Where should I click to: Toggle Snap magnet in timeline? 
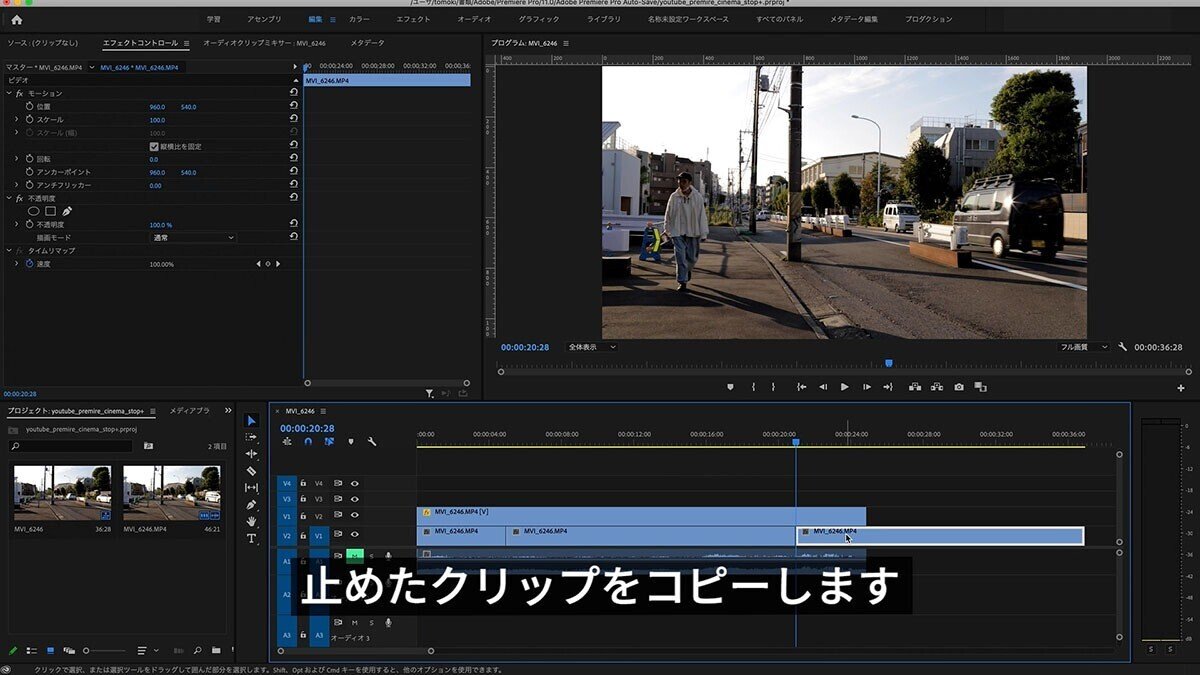click(x=308, y=441)
